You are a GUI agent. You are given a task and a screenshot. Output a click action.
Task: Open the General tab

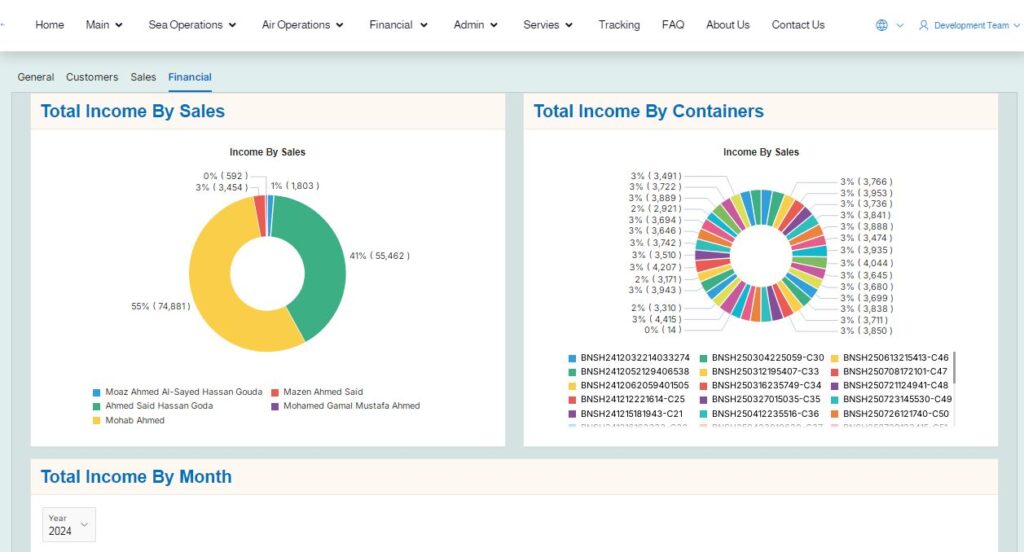36,77
